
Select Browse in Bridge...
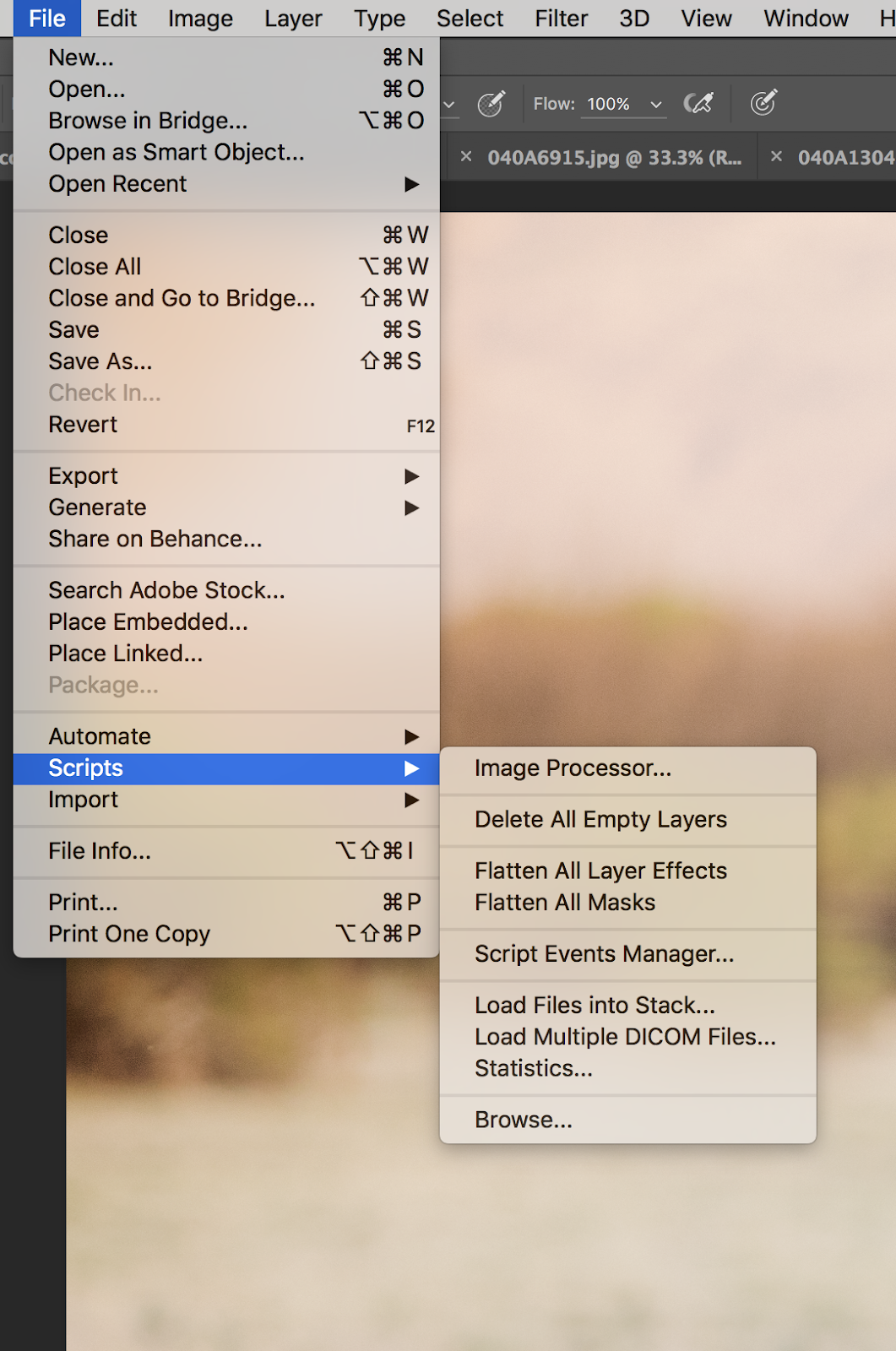click(x=226, y=121)
